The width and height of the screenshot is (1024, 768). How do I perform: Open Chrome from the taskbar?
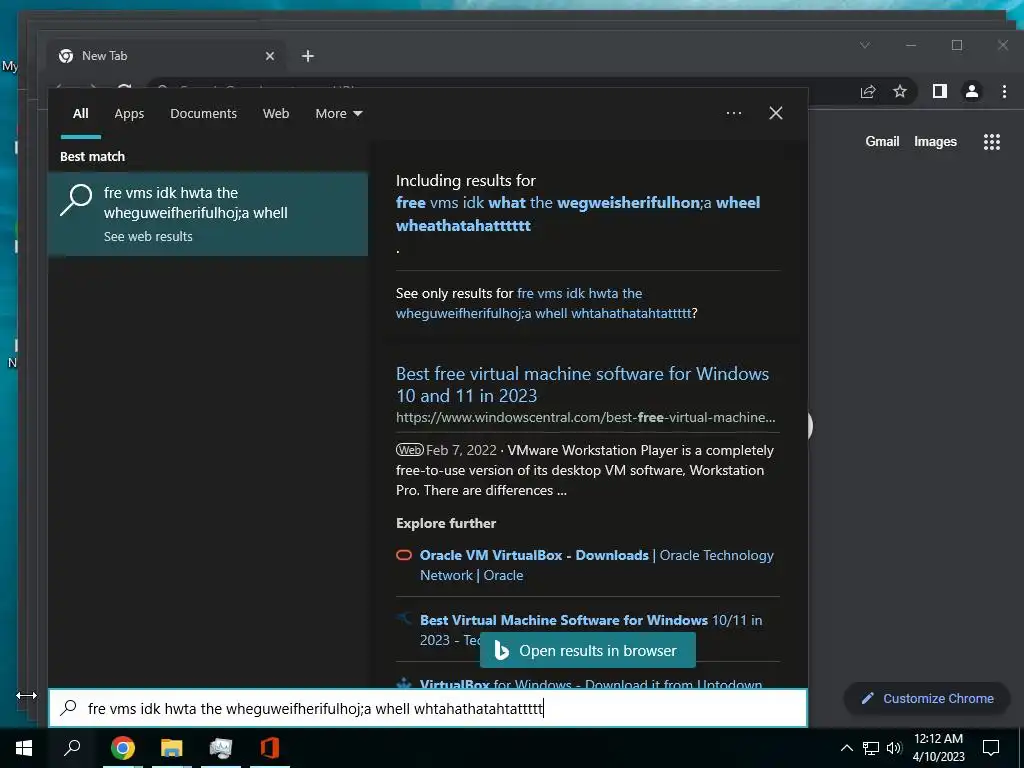[x=122, y=748]
